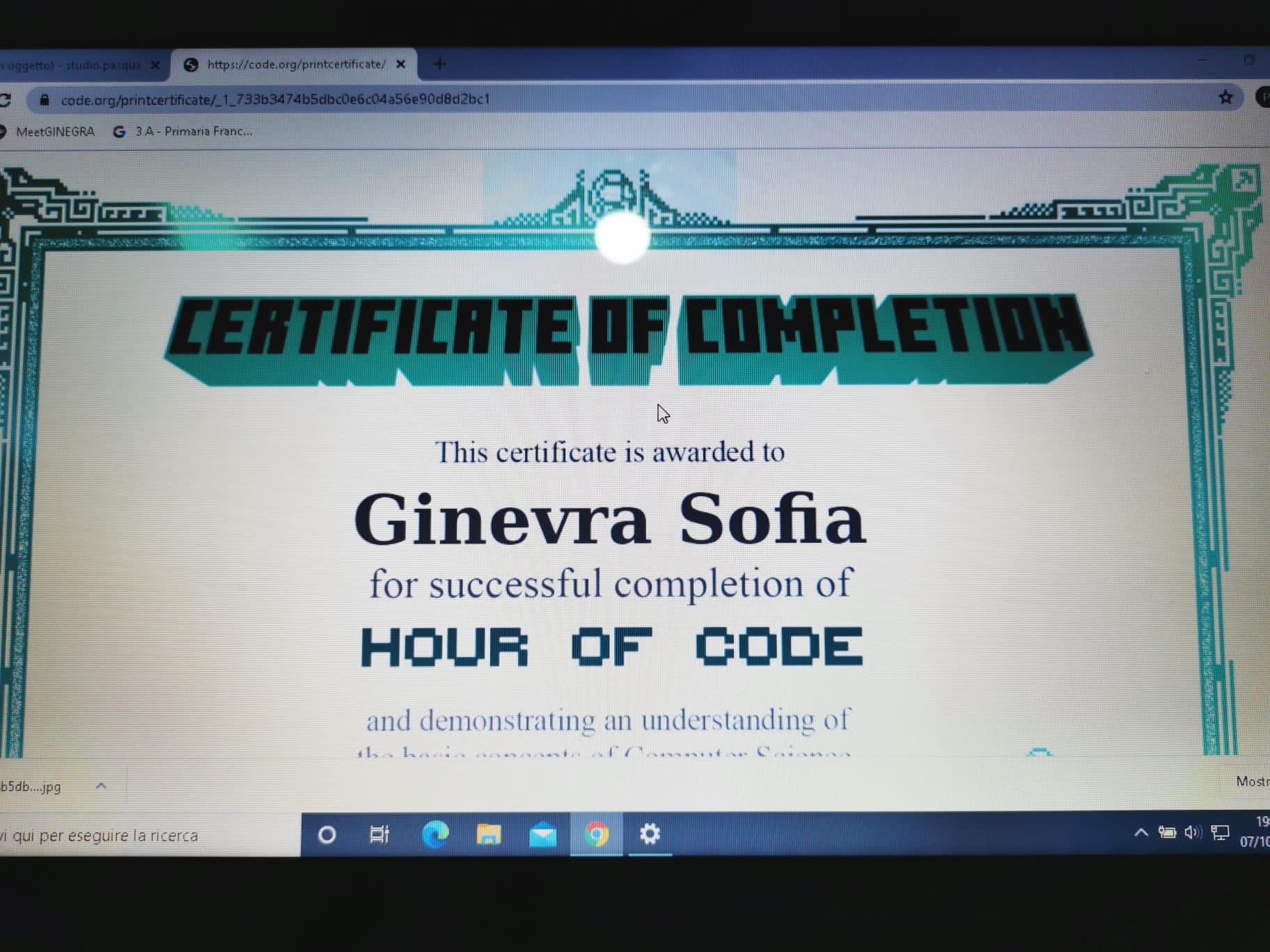Select the code.org printcertificate tab

coord(295,64)
